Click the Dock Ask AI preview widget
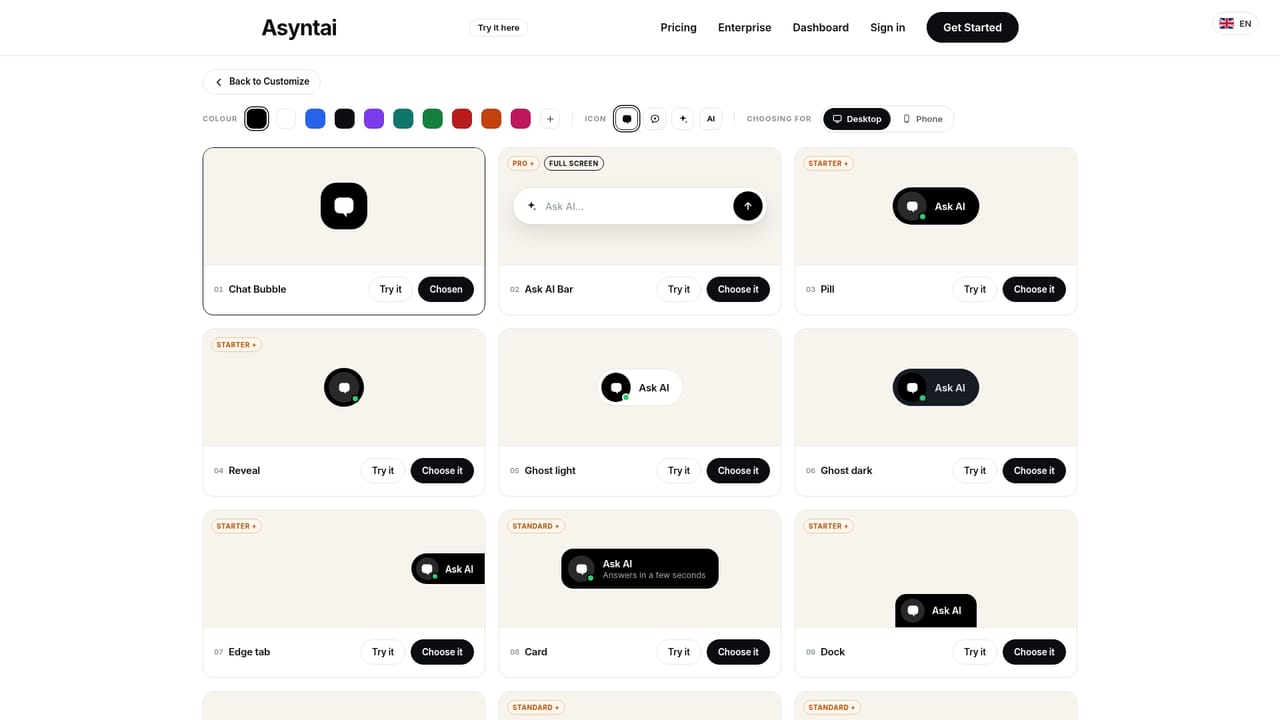This screenshot has width=1280, height=720. click(936, 610)
